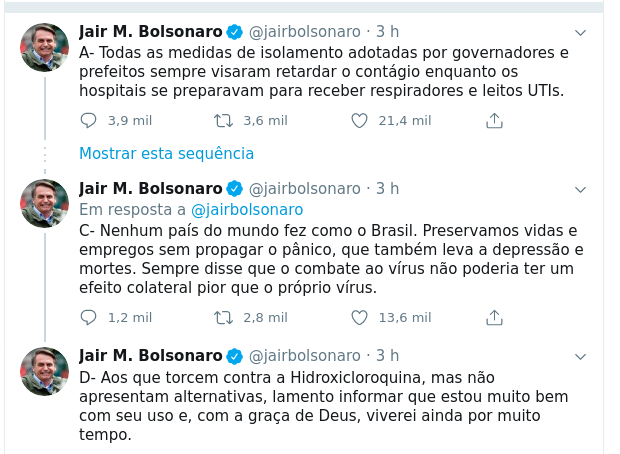This screenshot has width=620, height=454.
Task: Reply to the tweet with 1,2 mil replies
Action: pos(88,318)
